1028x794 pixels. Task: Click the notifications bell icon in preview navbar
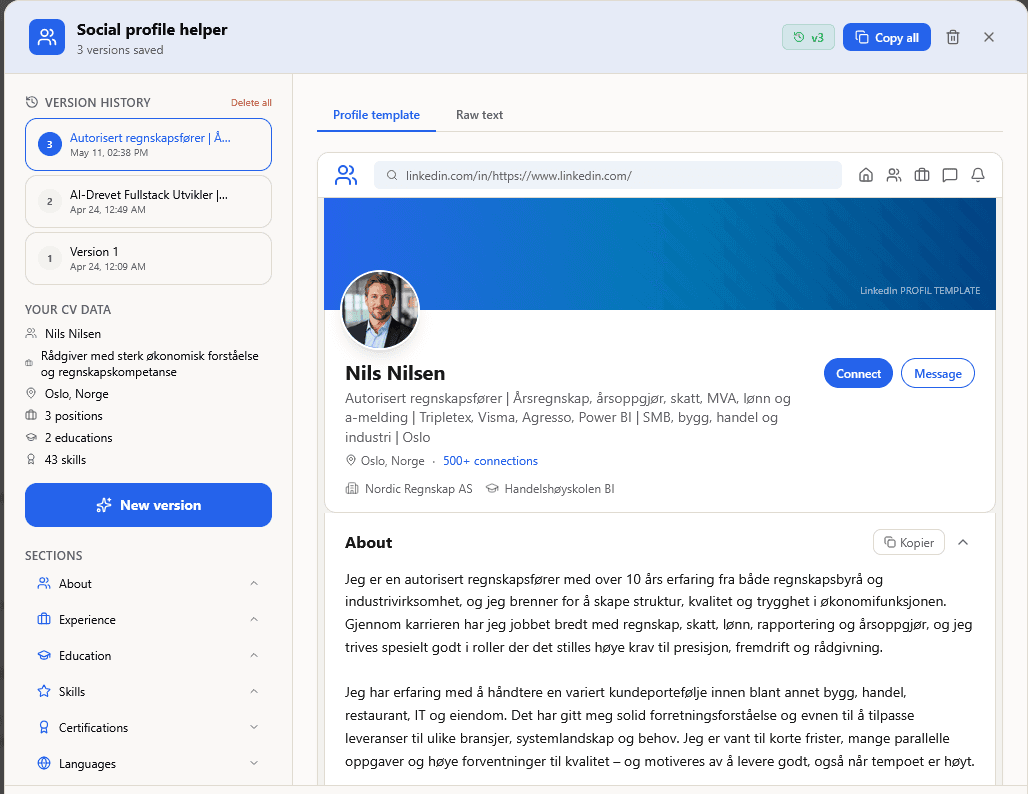point(978,175)
